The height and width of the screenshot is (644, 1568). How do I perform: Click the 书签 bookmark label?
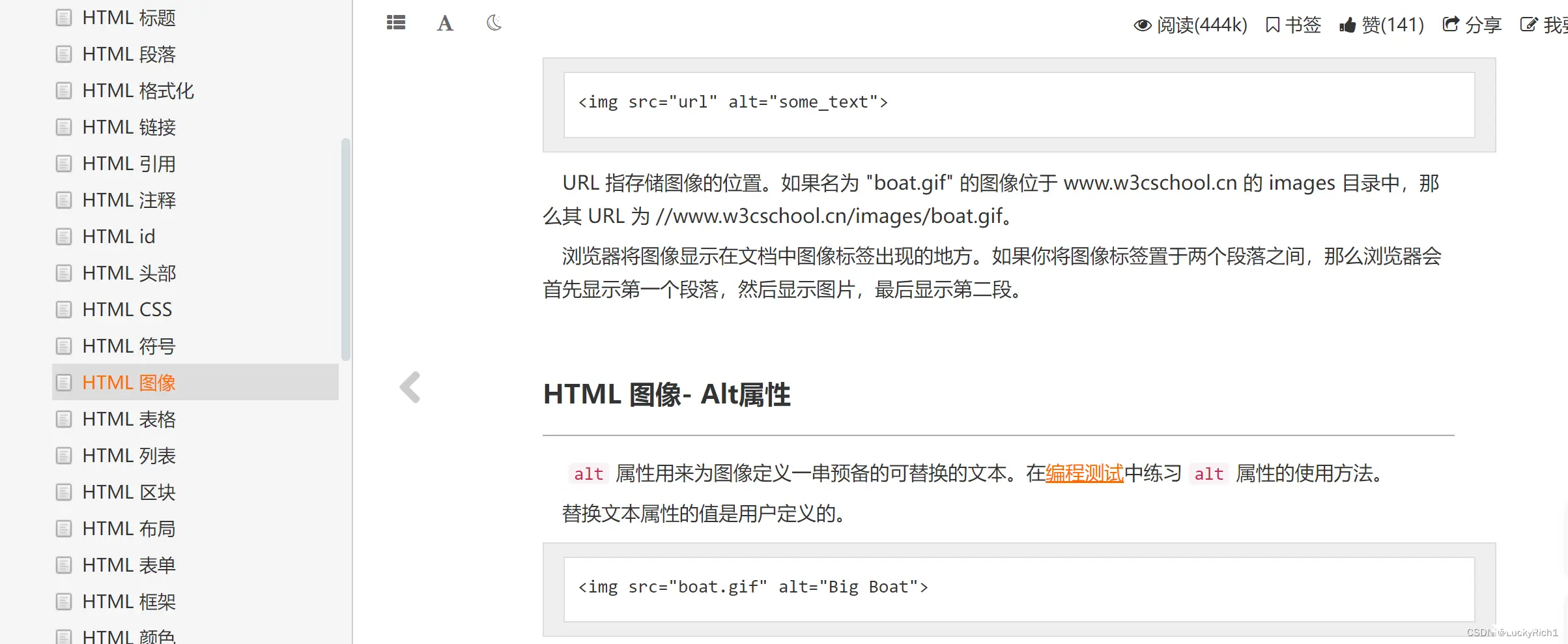tap(1303, 25)
